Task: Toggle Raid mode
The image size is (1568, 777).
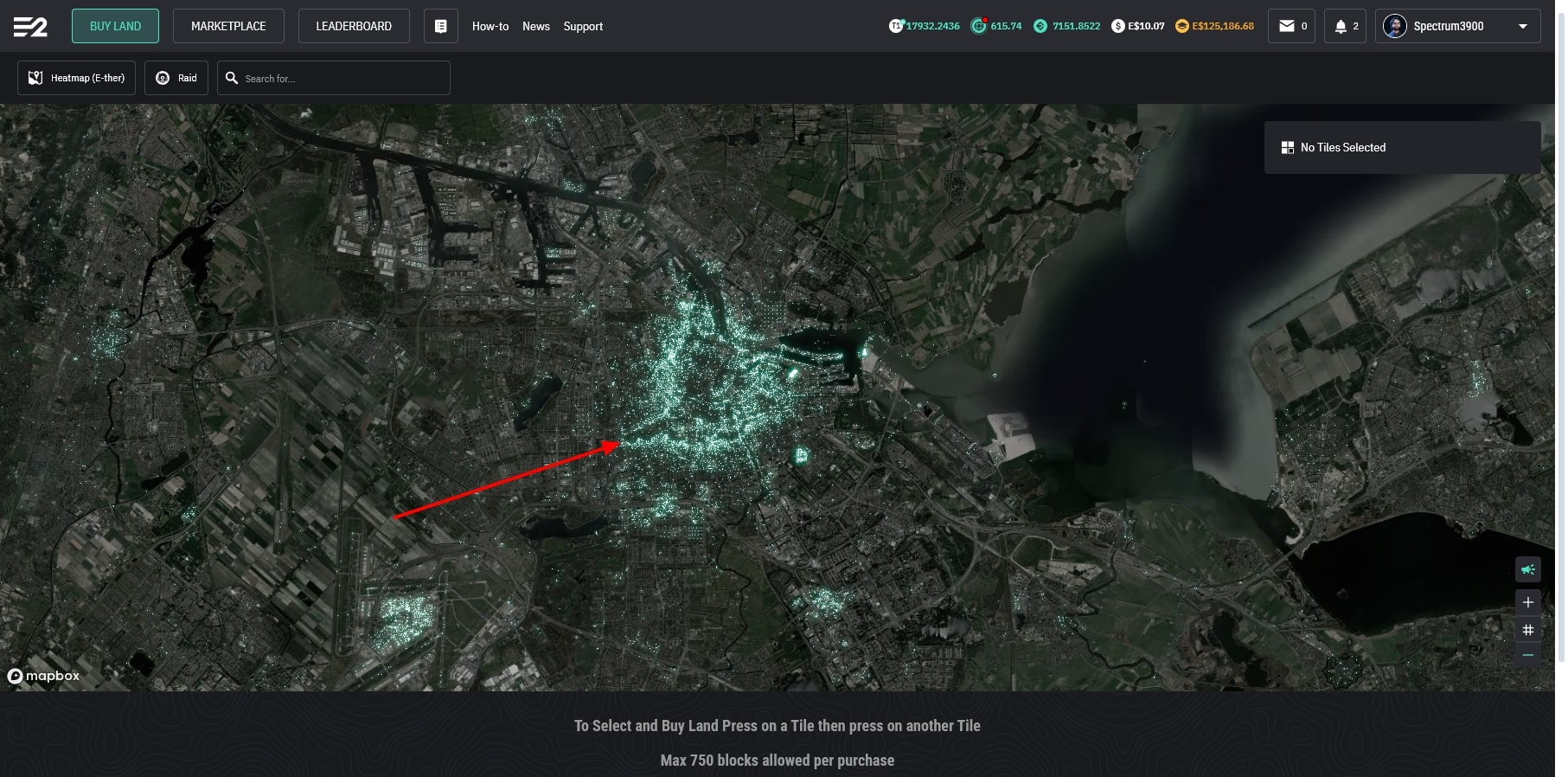Action: coord(176,78)
